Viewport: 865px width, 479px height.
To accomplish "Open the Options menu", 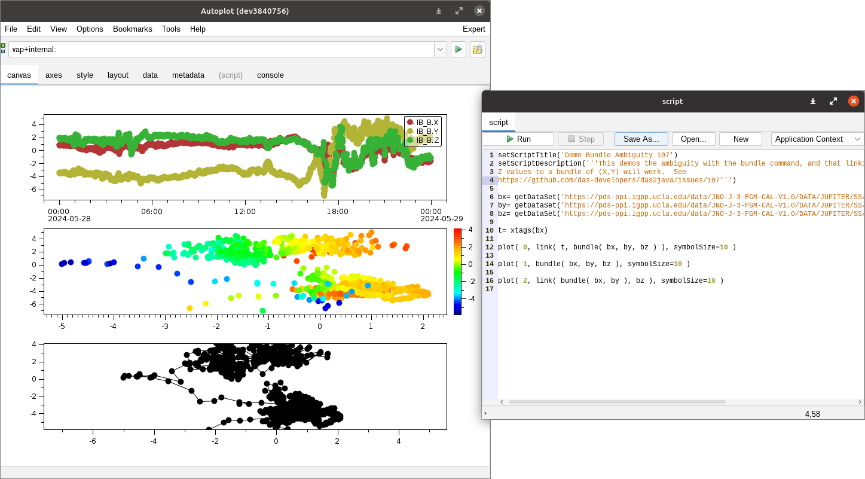I will 90,29.
